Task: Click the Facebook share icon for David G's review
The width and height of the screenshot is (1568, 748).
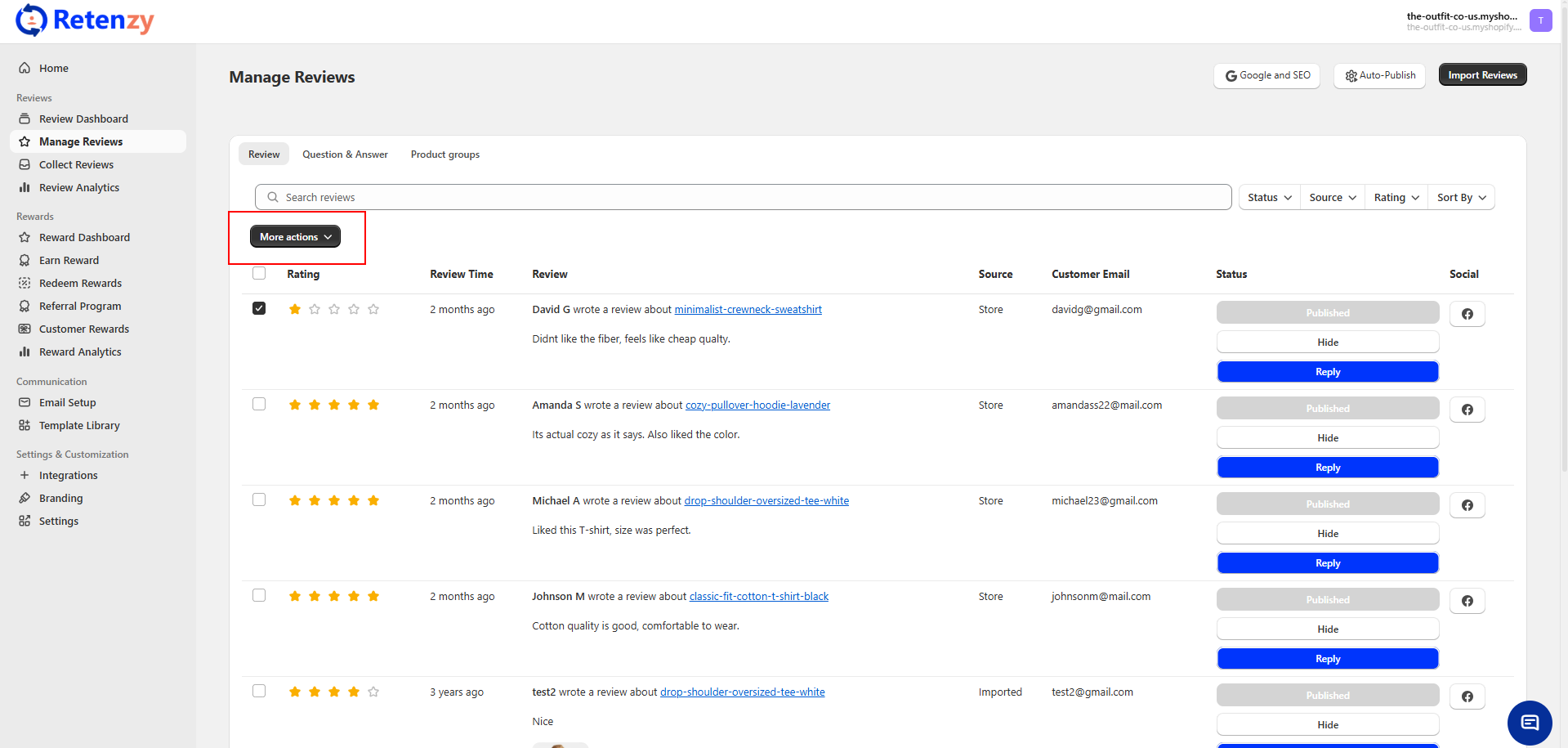Action: coord(1467,314)
